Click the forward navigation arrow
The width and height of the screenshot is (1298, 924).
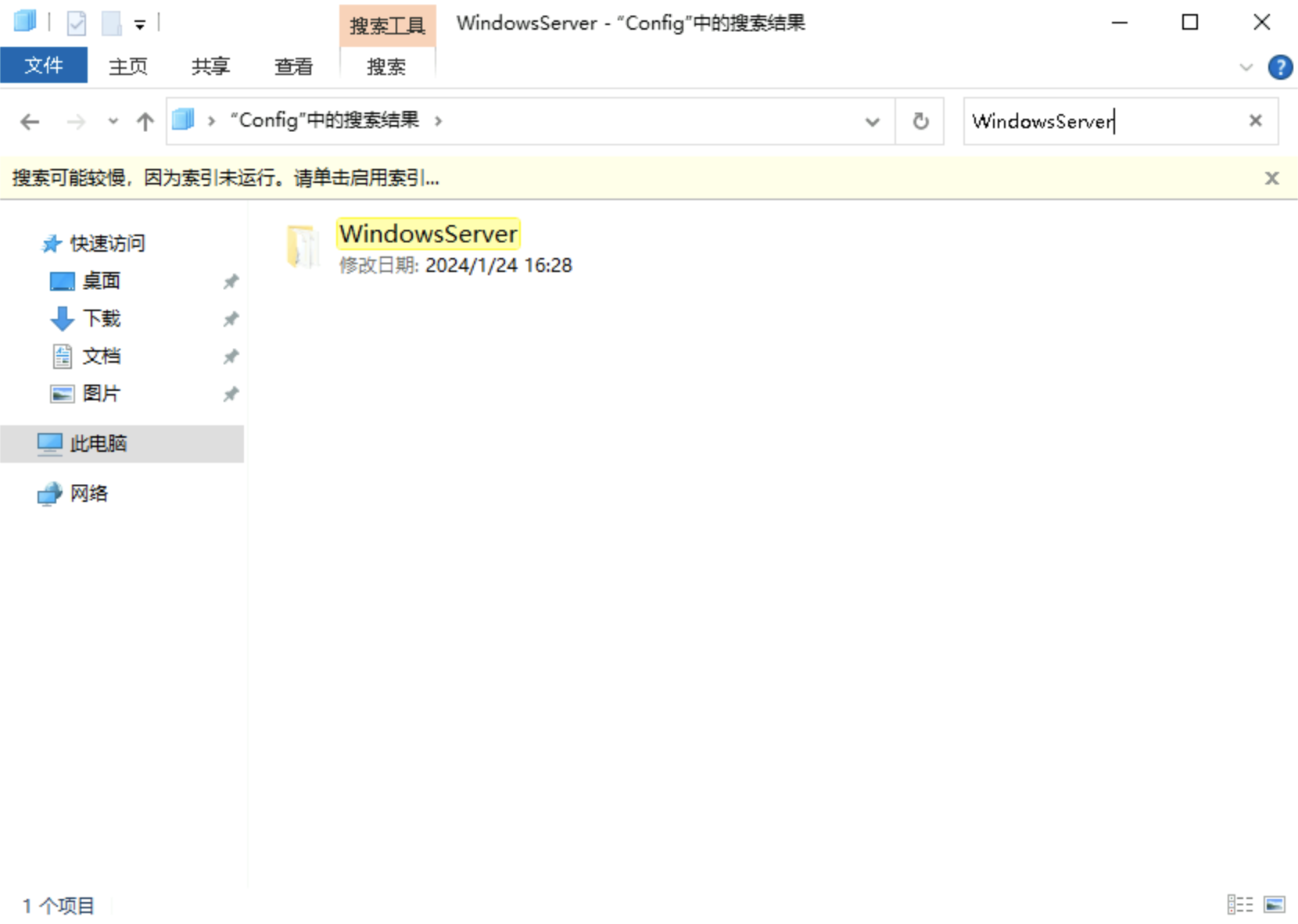[76, 121]
